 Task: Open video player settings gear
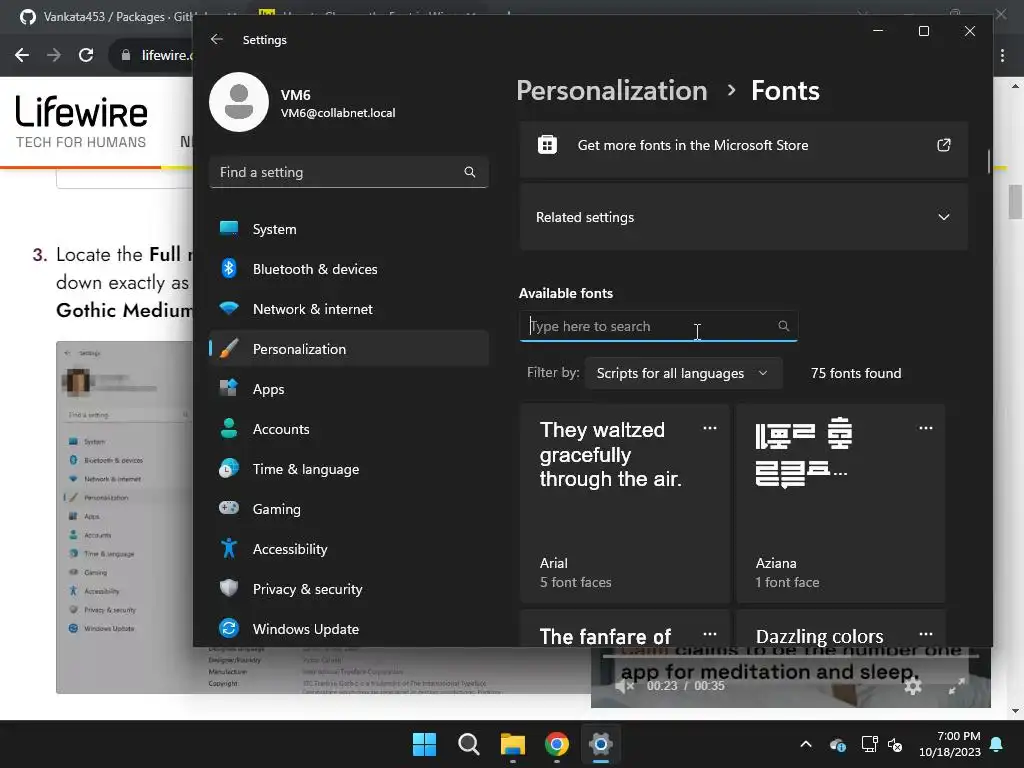click(x=913, y=686)
